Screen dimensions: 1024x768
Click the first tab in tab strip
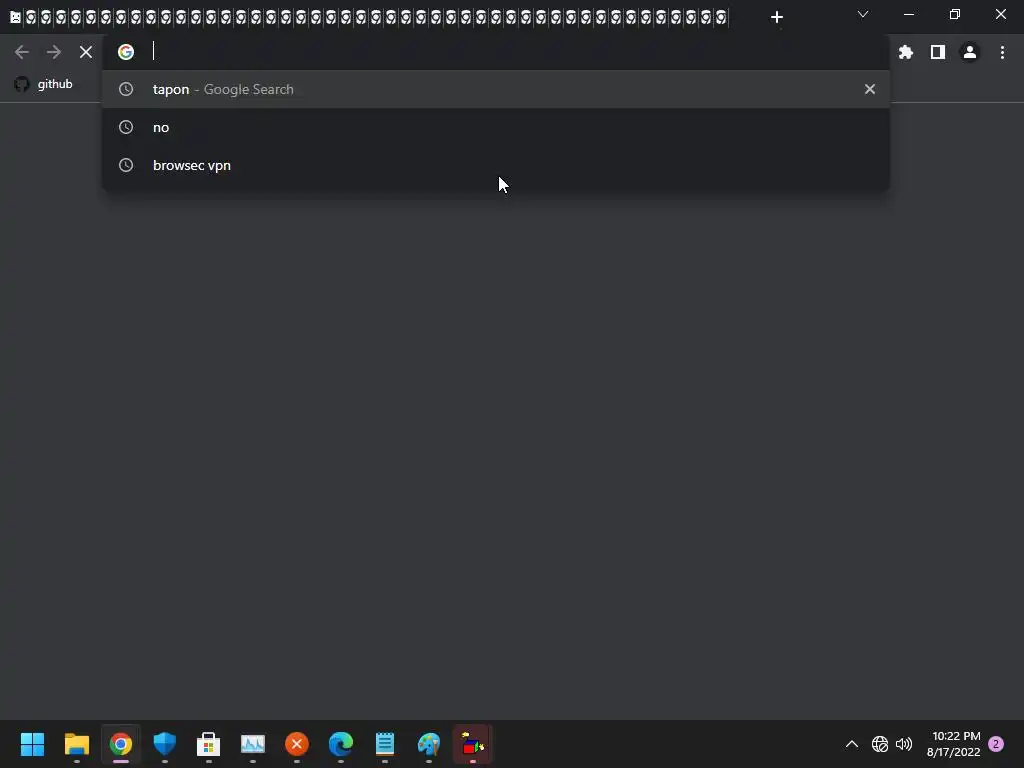click(16, 17)
